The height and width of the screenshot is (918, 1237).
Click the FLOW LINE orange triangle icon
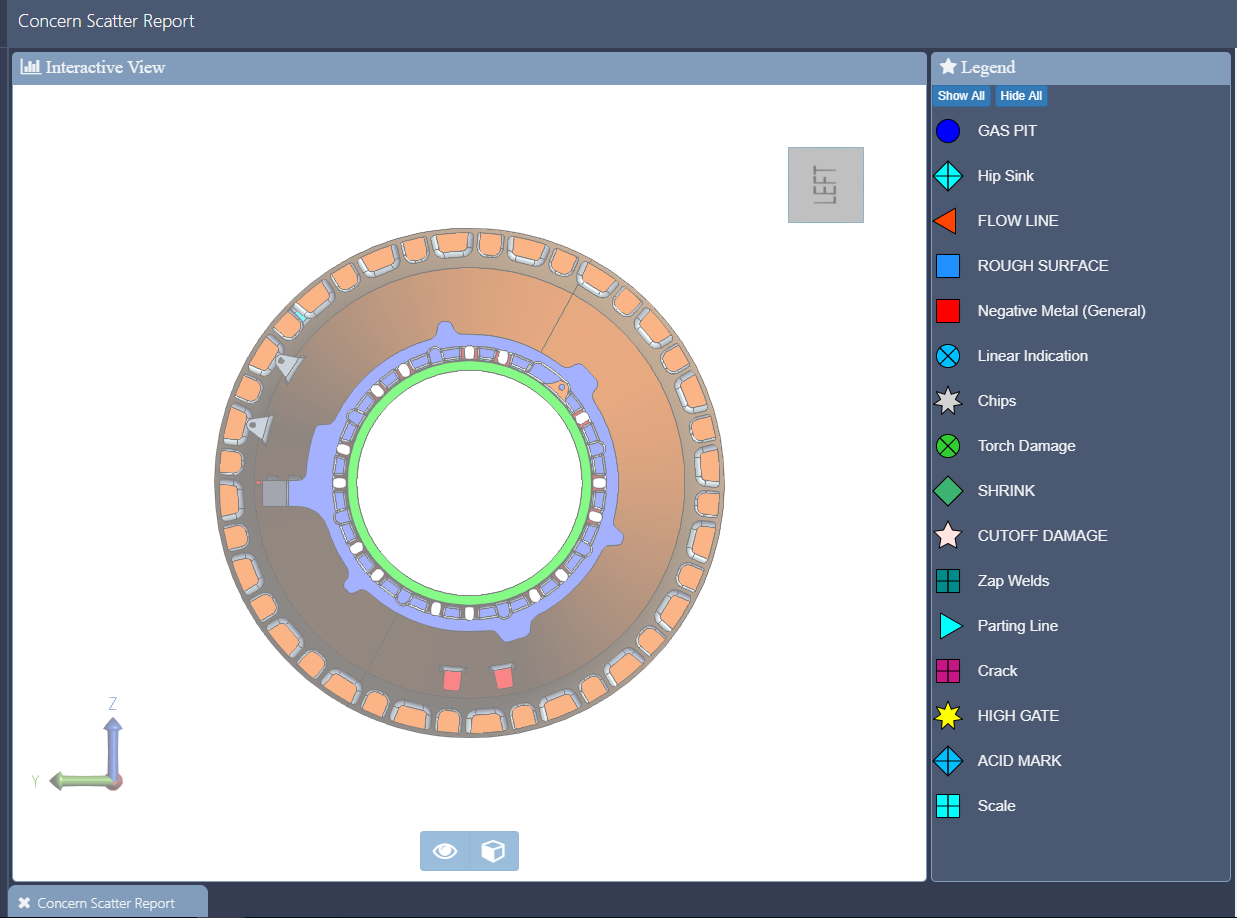point(947,221)
